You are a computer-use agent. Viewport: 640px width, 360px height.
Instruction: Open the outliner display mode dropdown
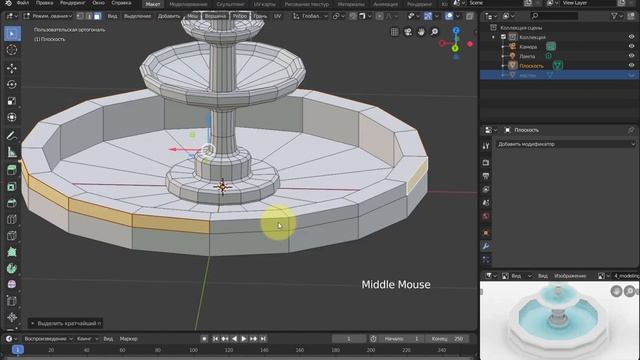pos(508,16)
